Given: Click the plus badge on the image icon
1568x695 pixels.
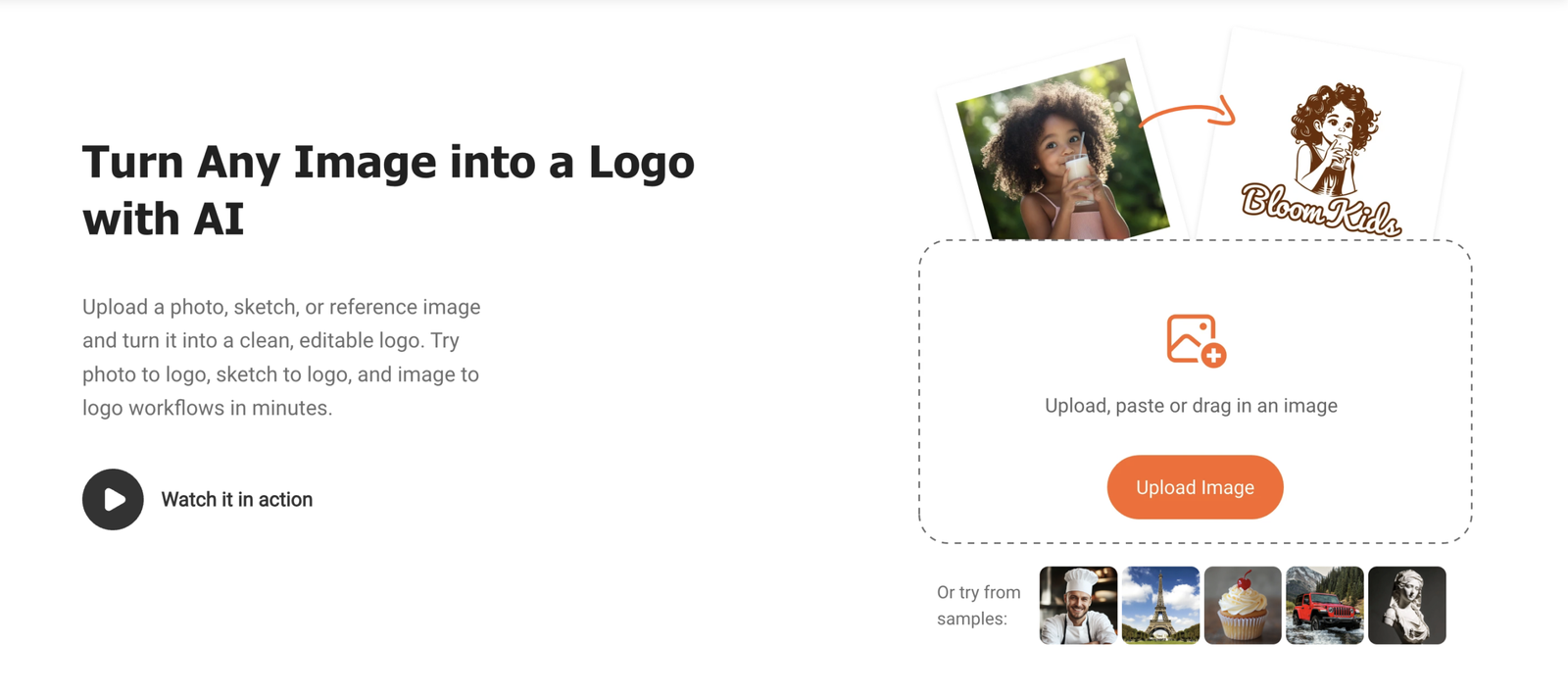Looking at the screenshot, I should click(1213, 356).
